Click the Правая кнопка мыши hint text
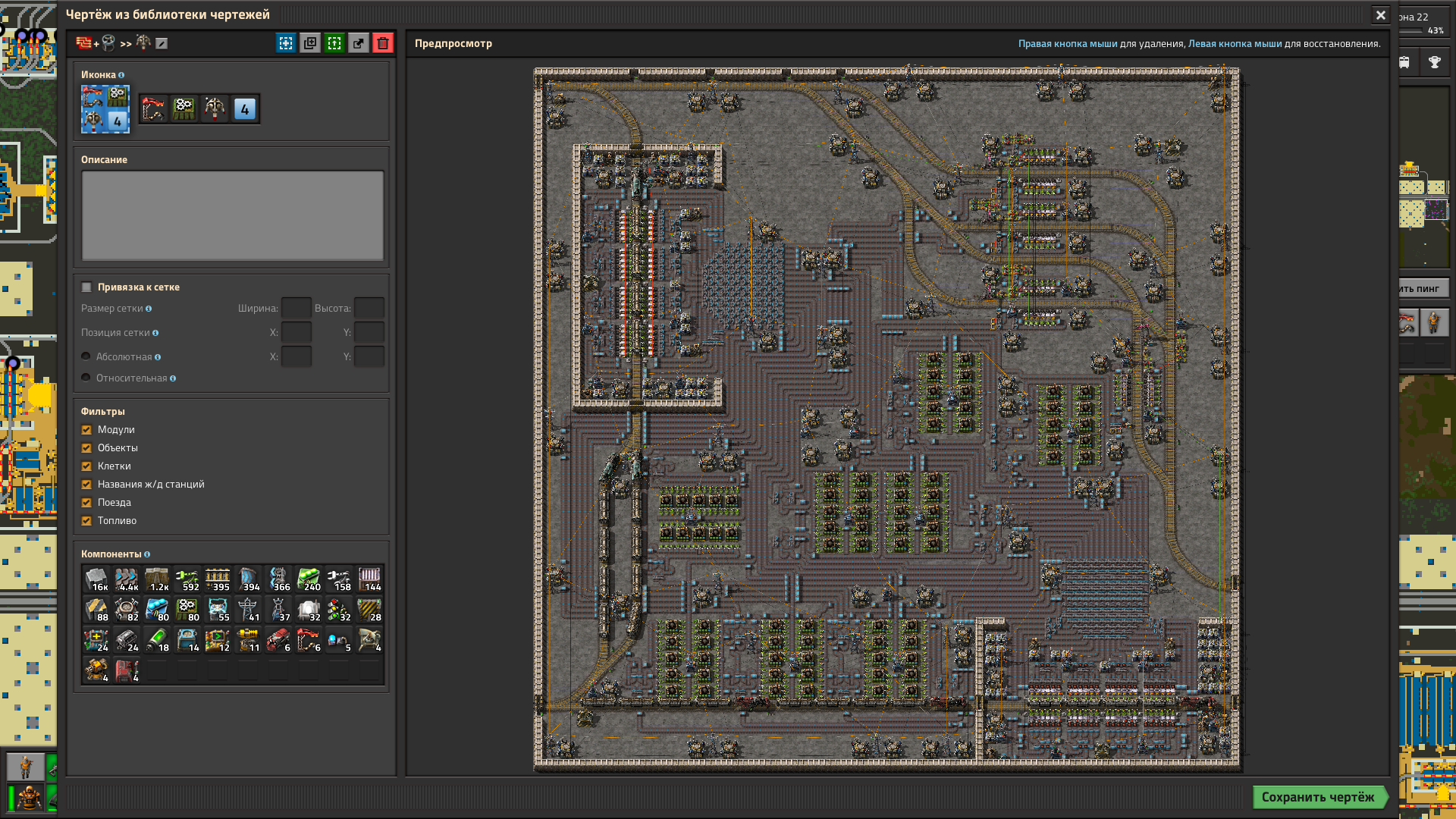The width and height of the screenshot is (1456, 819). coord(1068,43)
